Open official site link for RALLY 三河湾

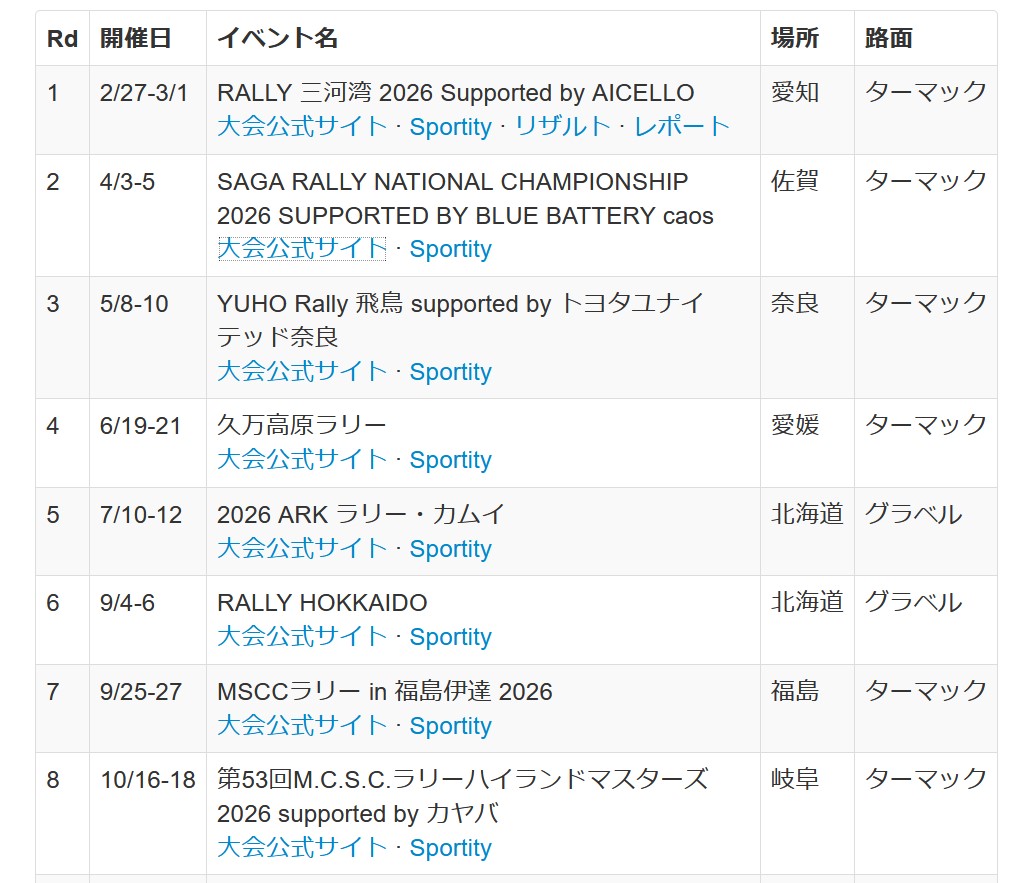[302, 127]
